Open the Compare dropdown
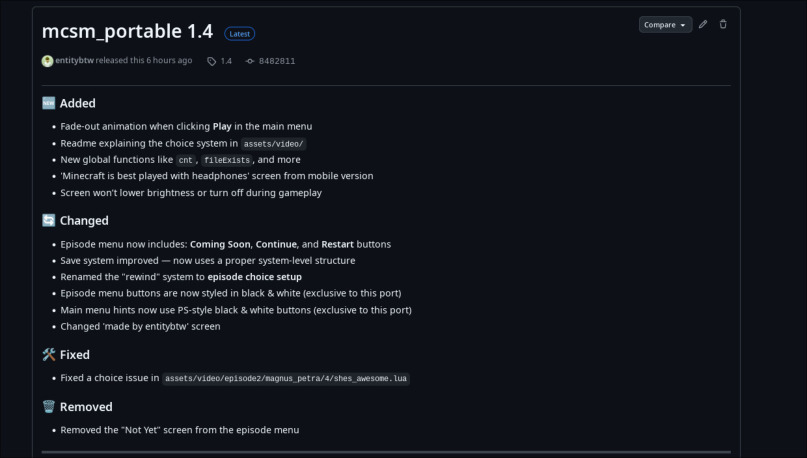The image size is (807, 458). pos(665,24)
